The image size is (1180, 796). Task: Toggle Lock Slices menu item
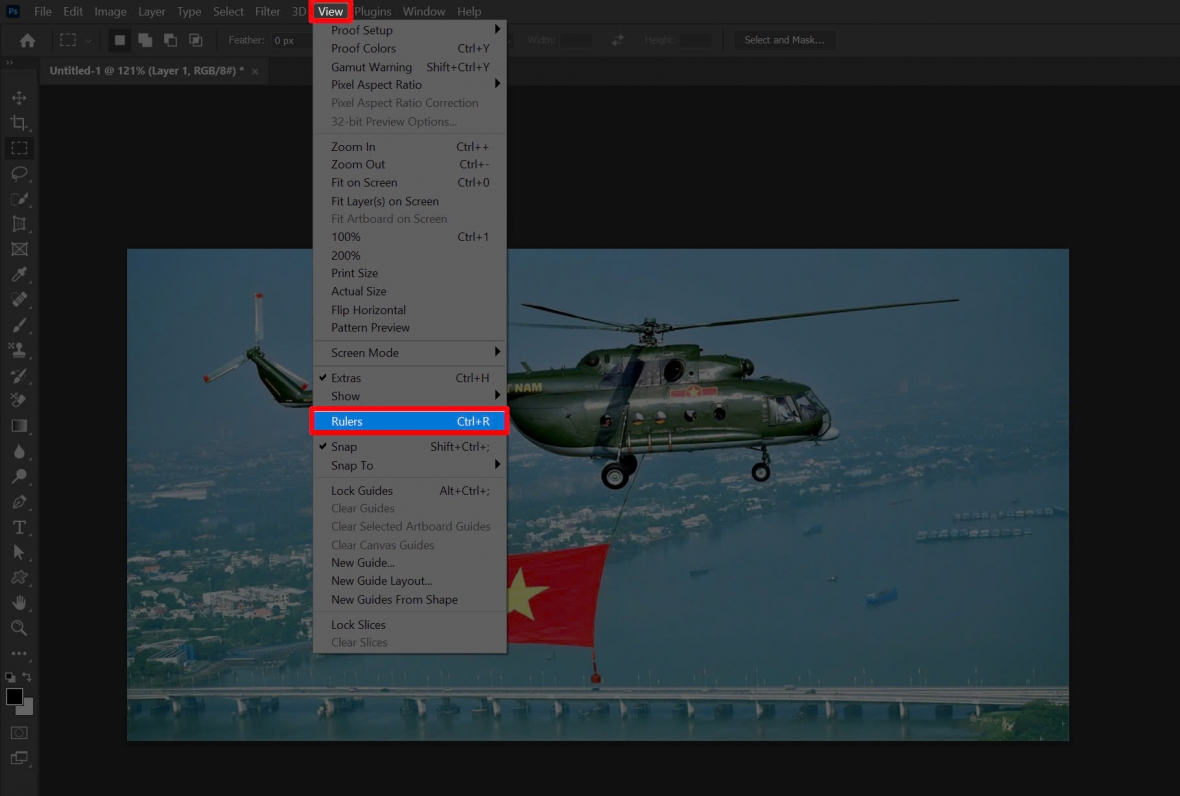coord(409,624)
